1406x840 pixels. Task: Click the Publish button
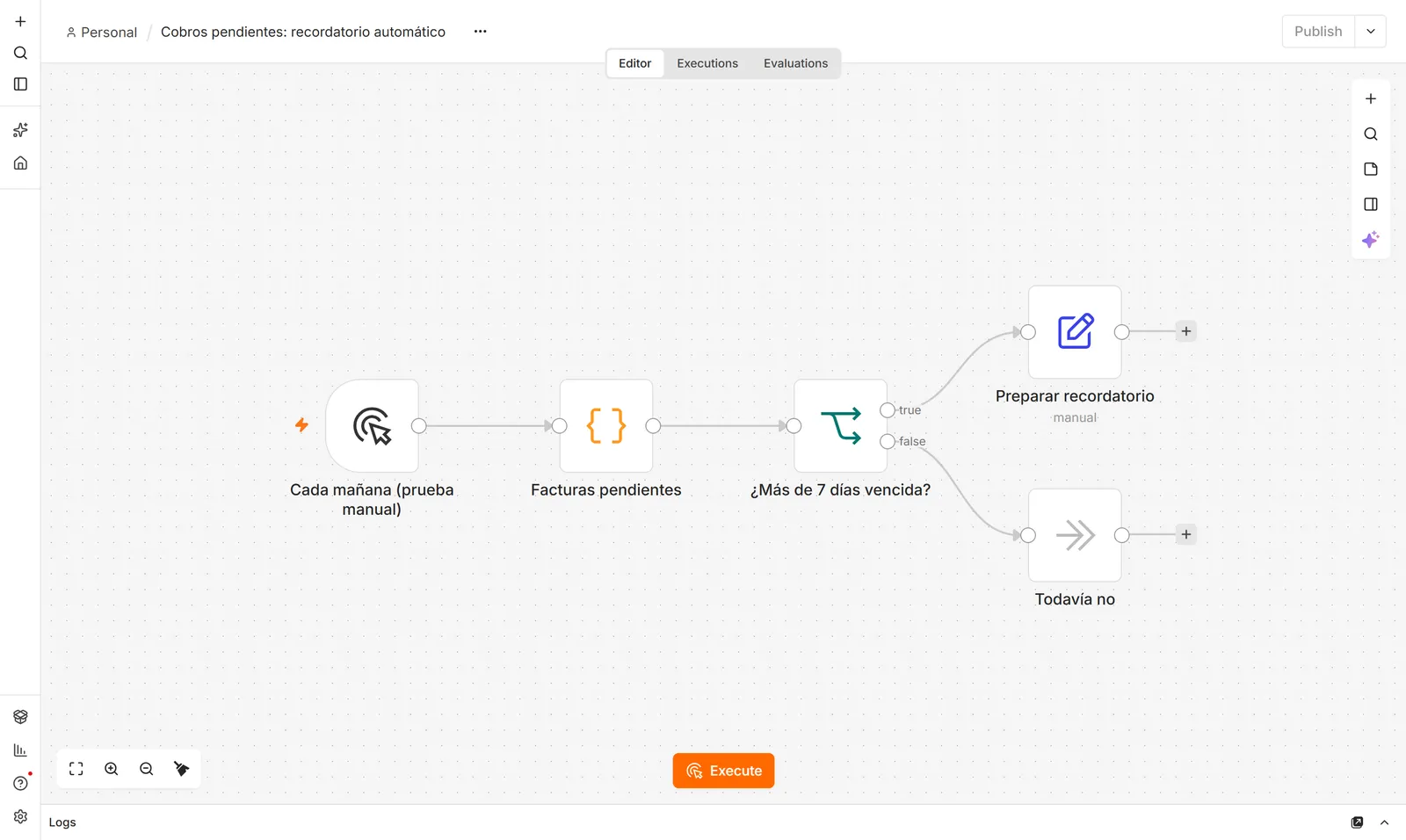(1318, 32)
